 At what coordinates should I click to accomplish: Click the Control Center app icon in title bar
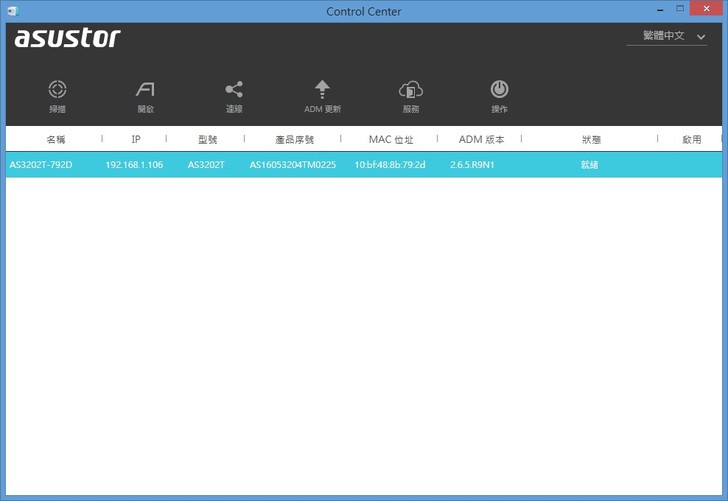[13, 11]
